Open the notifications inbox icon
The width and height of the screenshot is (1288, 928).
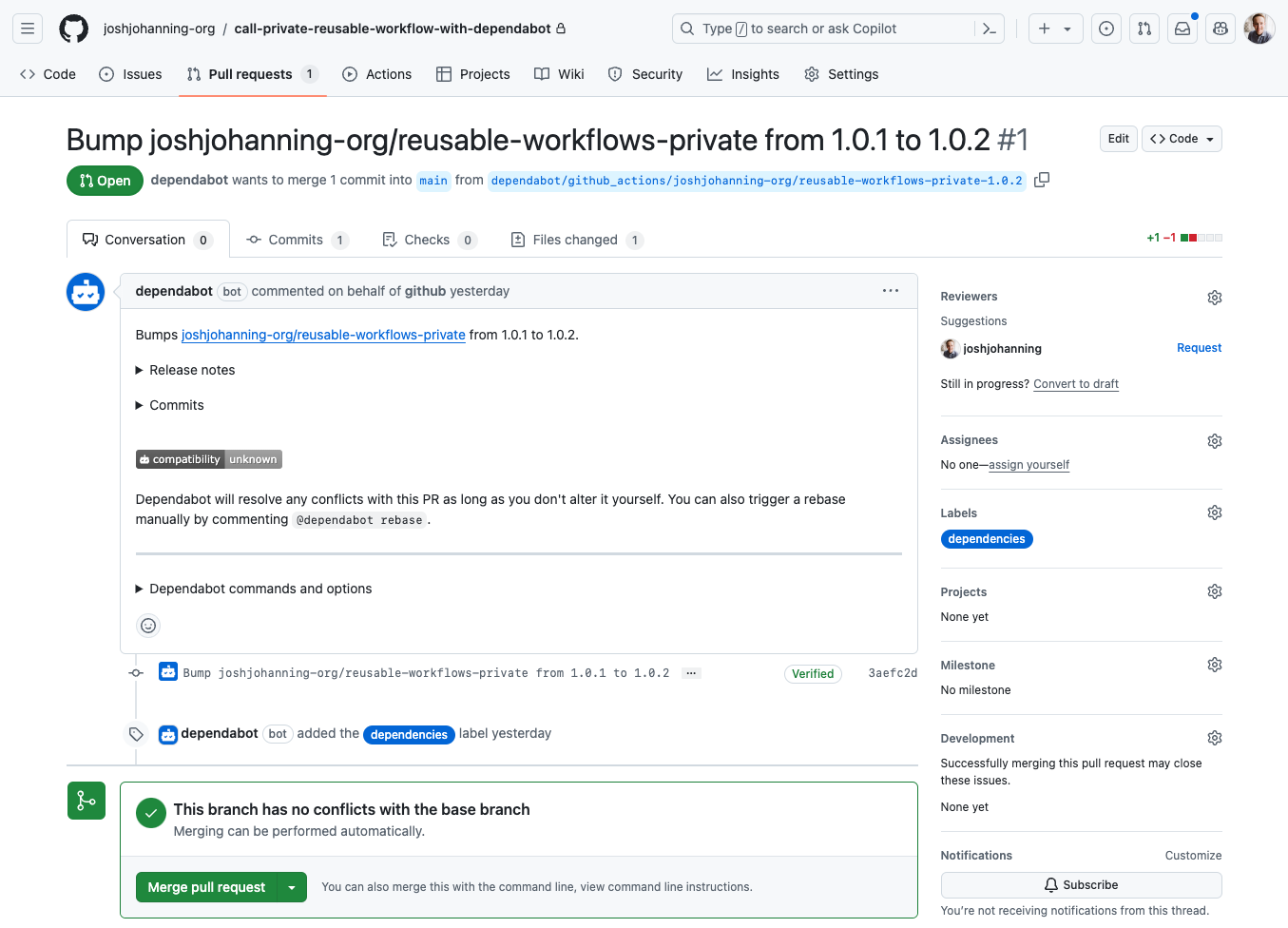pyautogui.click(x=1182, y=29)
